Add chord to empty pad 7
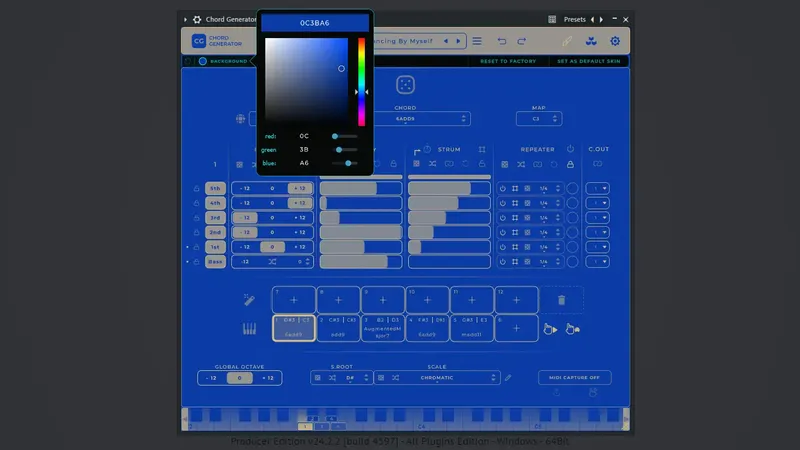Screen dimensions: 800x450 [293, 300]
